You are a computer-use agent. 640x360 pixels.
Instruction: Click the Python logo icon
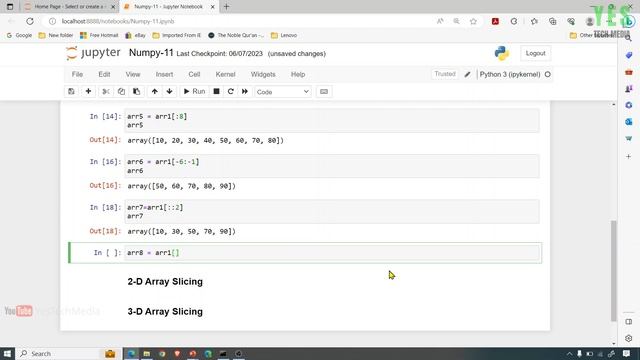502,53
